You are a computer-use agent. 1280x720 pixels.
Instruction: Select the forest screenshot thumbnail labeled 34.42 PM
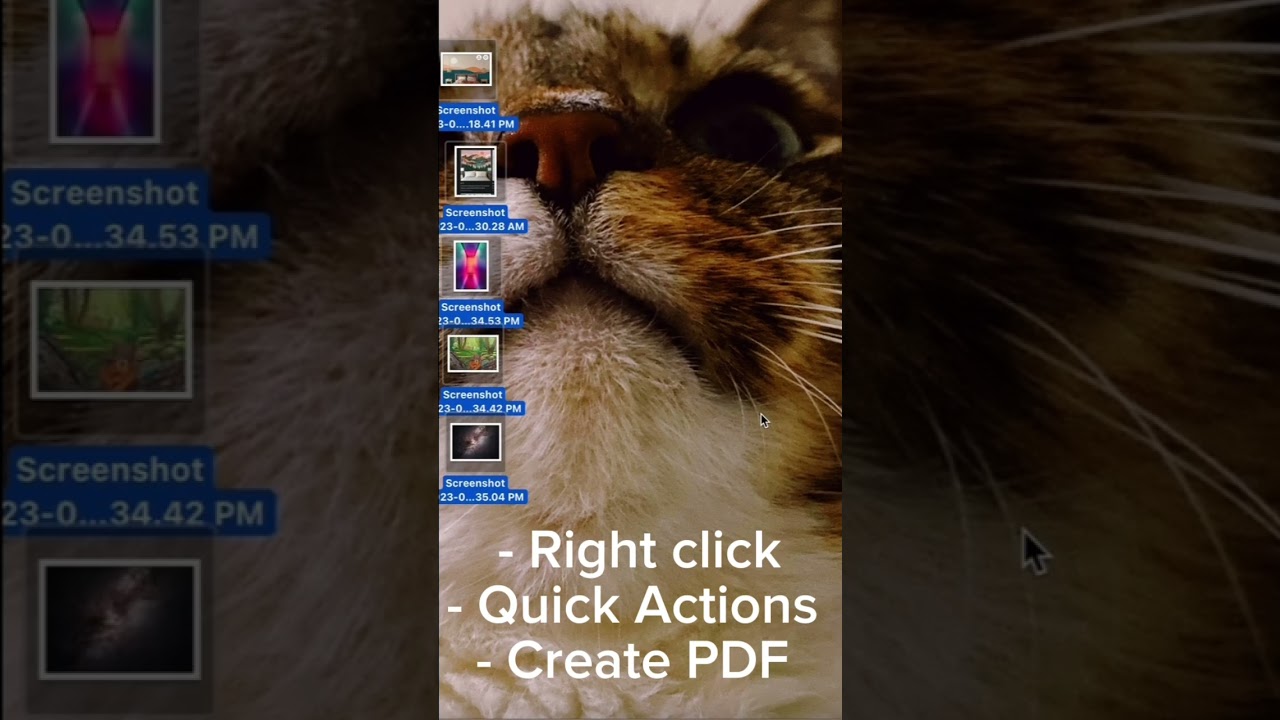[473, 353]
